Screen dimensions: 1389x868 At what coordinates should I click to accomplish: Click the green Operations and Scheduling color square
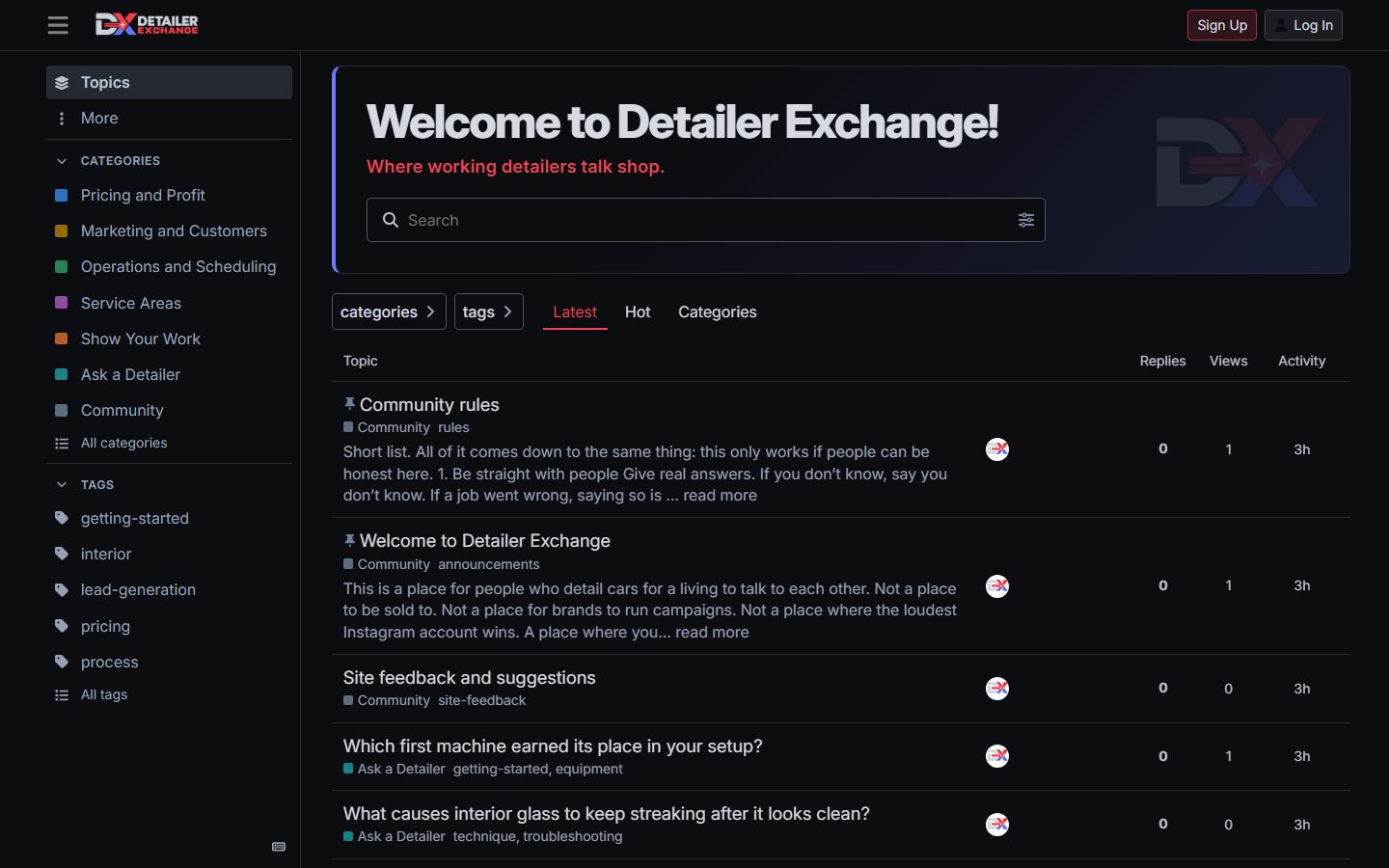pyautogui.click(x=62, y=267)
